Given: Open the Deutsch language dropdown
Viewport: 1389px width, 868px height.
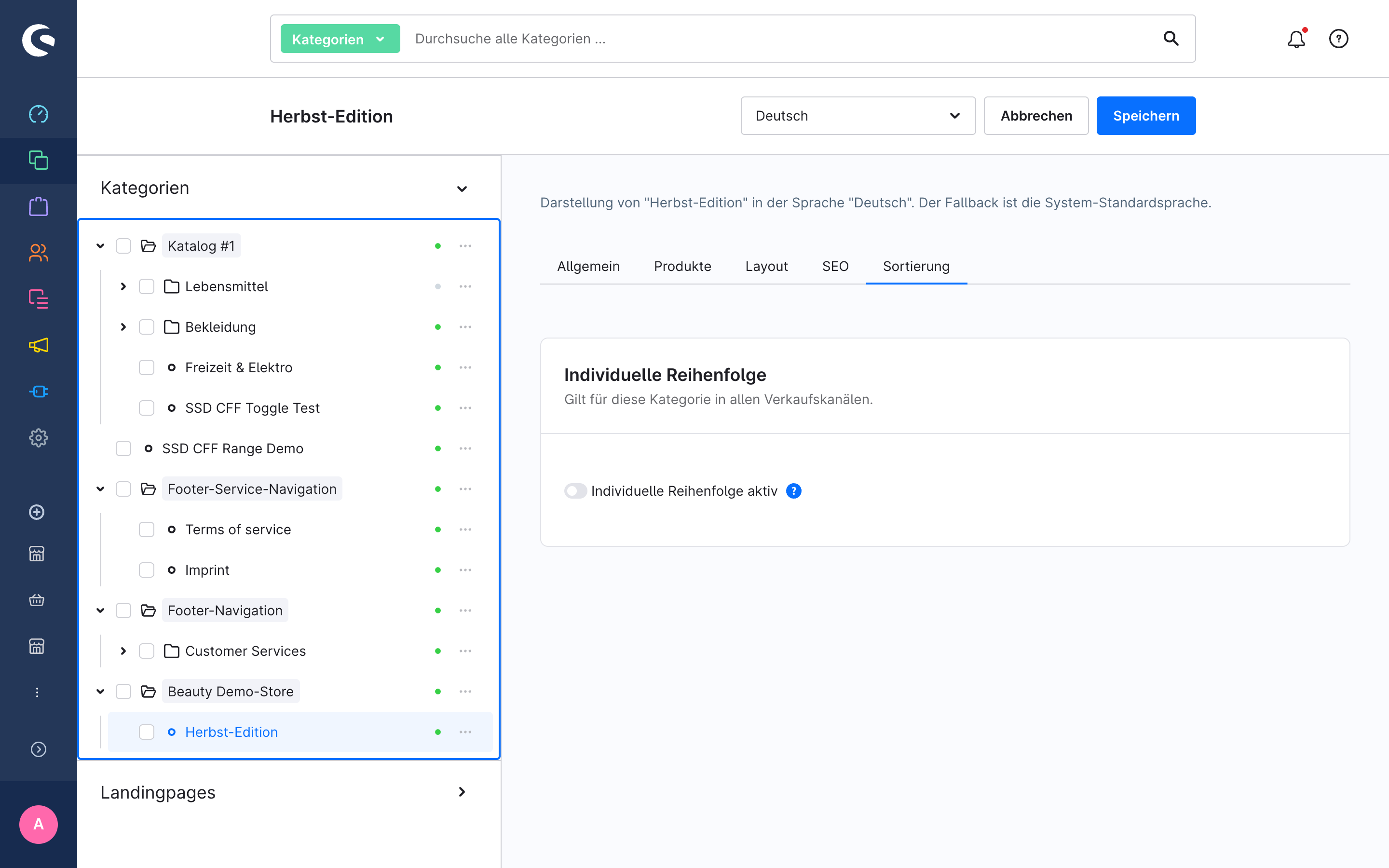Looking at the screenshot, I should click(858, 116).
